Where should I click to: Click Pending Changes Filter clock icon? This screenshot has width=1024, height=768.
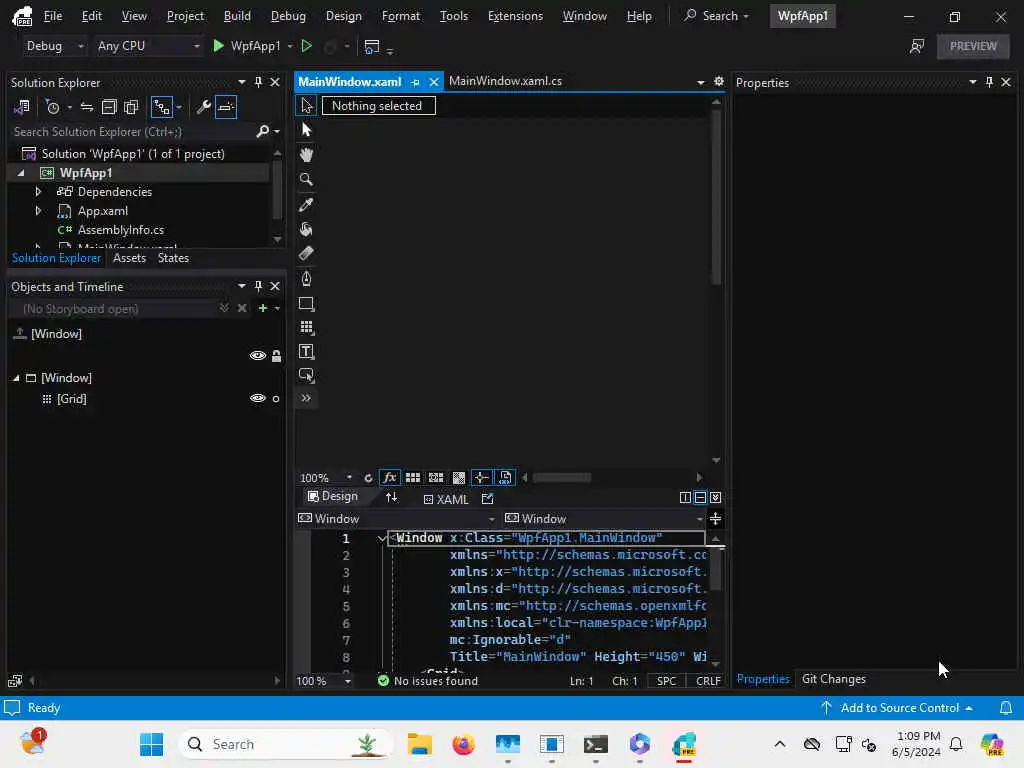click(53, 107)
